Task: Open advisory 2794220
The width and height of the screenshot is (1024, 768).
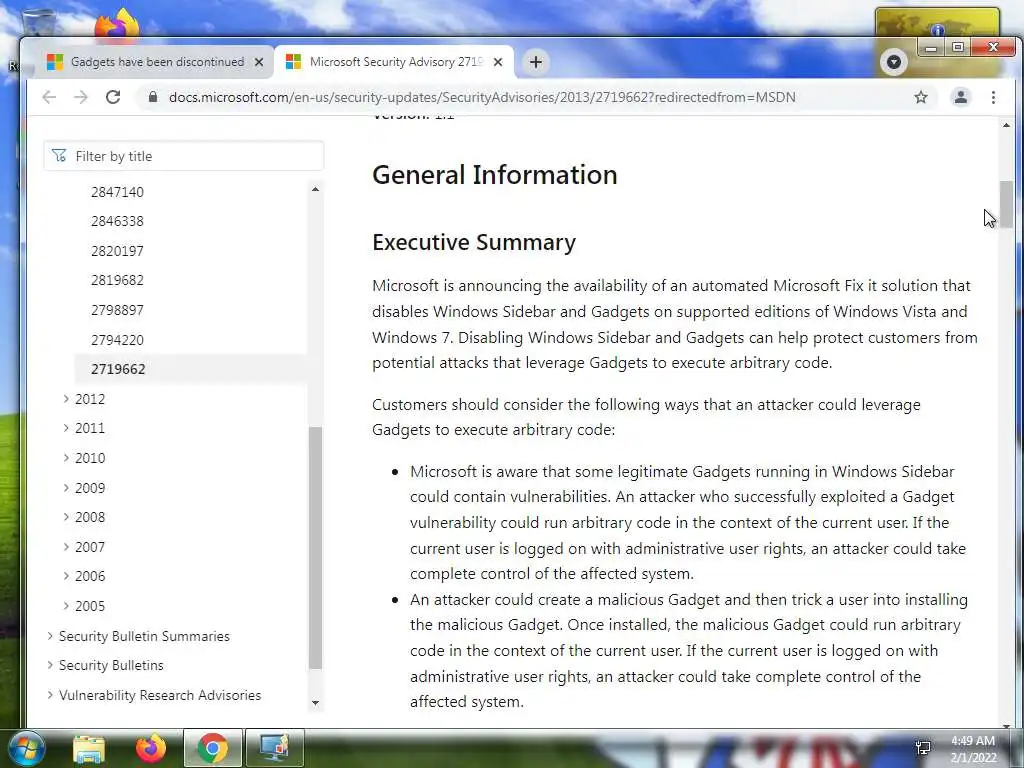Action: (x=118, y=340)
